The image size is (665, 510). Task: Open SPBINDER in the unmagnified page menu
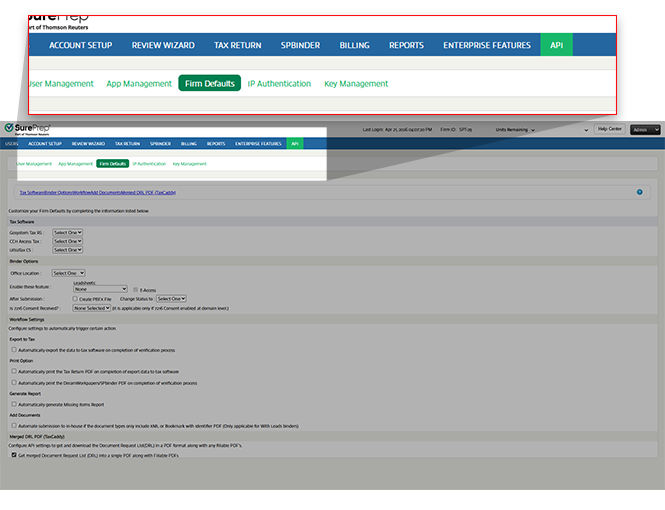[x=160, y=144]
